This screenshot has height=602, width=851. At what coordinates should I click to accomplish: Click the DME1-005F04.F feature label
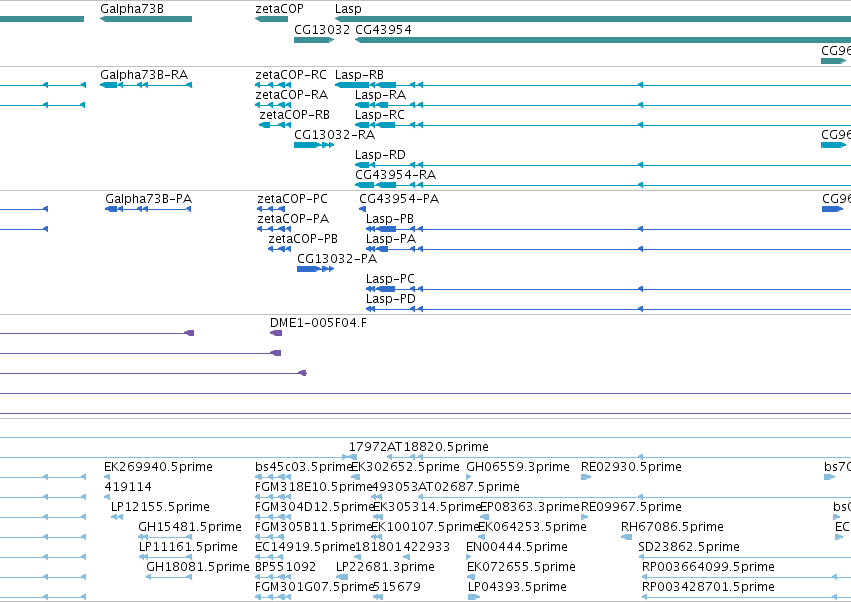[318, 323]
